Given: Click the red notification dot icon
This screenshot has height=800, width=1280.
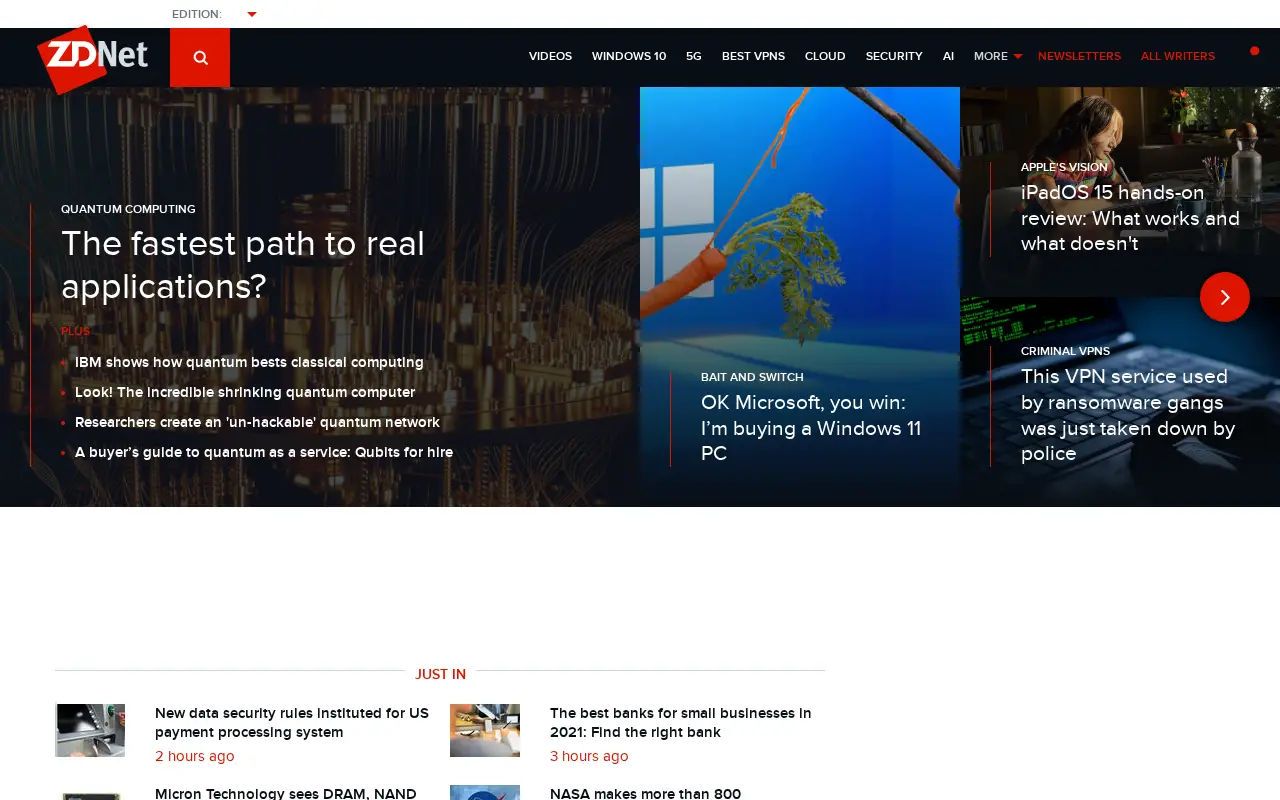Looking at the screenshot, I should (x=1254, y=51).
